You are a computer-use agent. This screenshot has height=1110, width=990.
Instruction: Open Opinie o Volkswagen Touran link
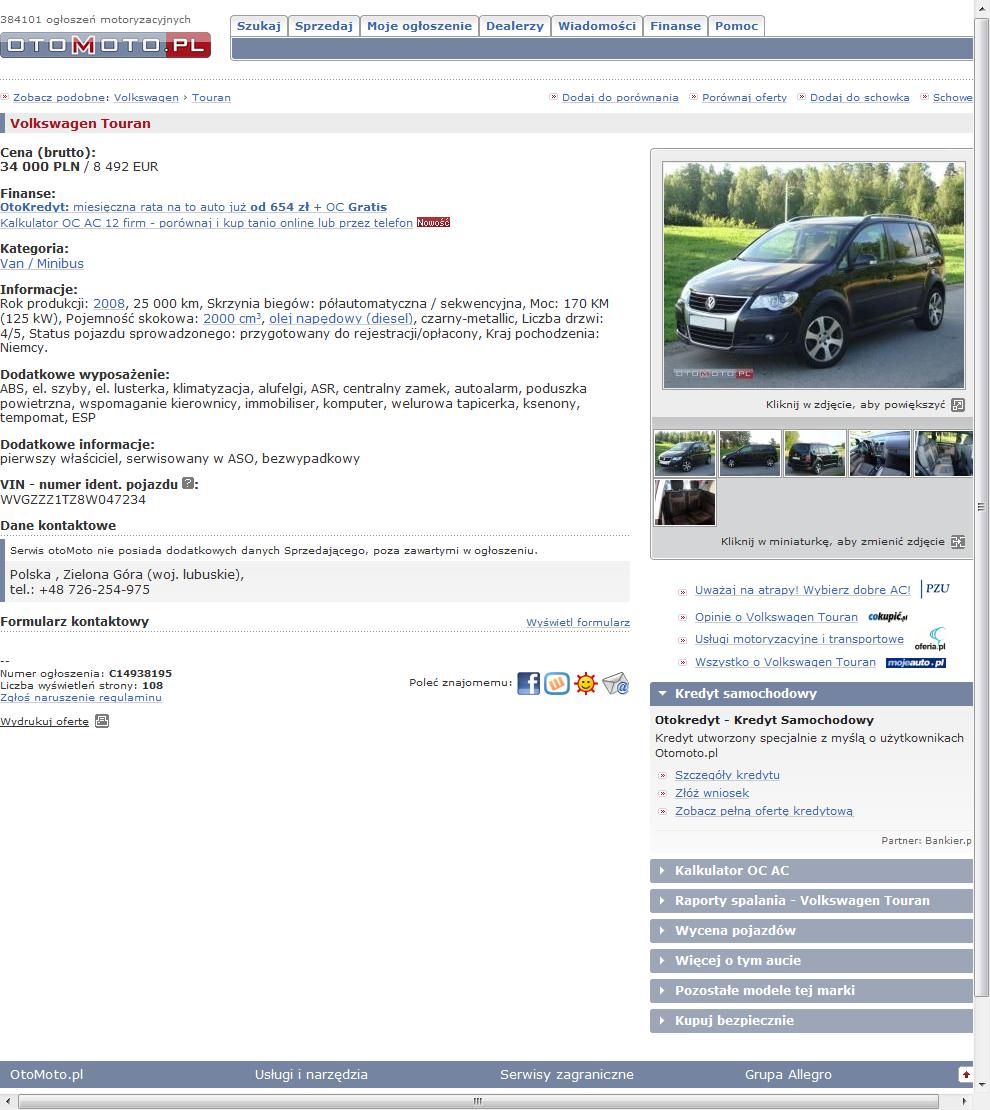click(x=776, y=617)
